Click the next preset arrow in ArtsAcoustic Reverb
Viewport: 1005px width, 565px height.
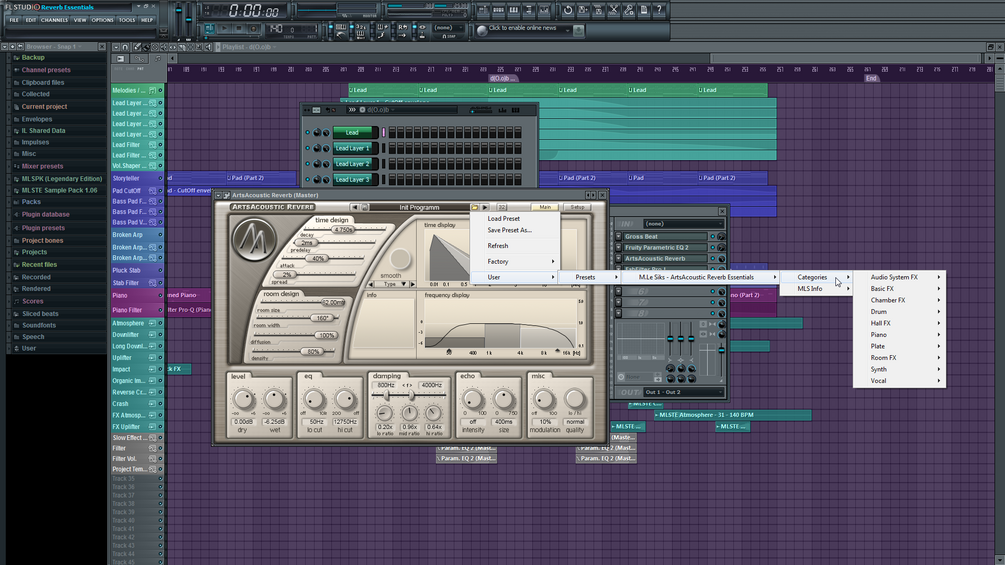[485, 208]
